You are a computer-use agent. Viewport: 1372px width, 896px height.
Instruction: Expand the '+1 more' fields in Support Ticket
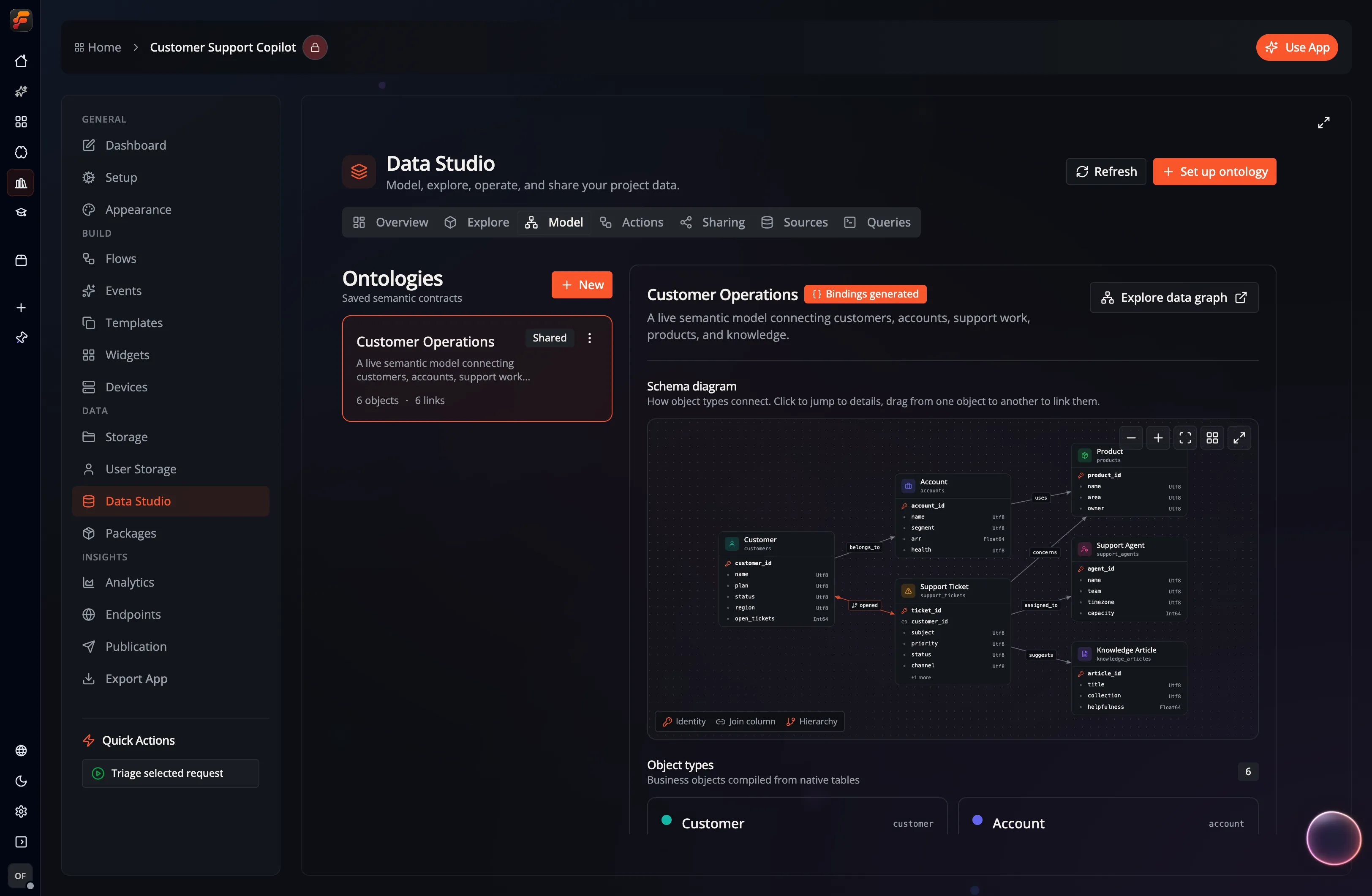tap(920, 677)
